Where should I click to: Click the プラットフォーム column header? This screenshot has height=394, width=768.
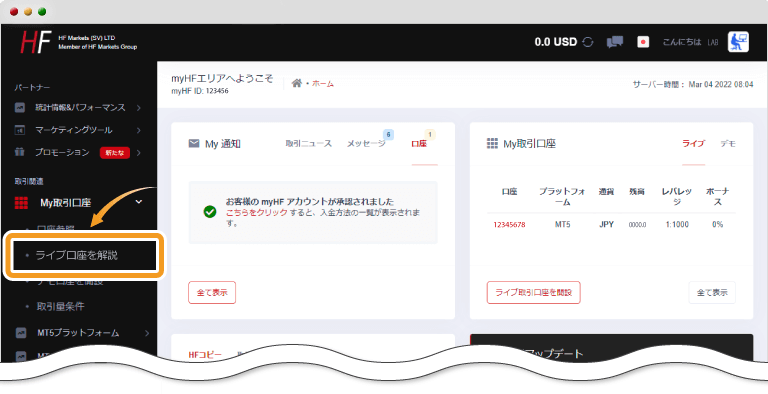[562, 197]
